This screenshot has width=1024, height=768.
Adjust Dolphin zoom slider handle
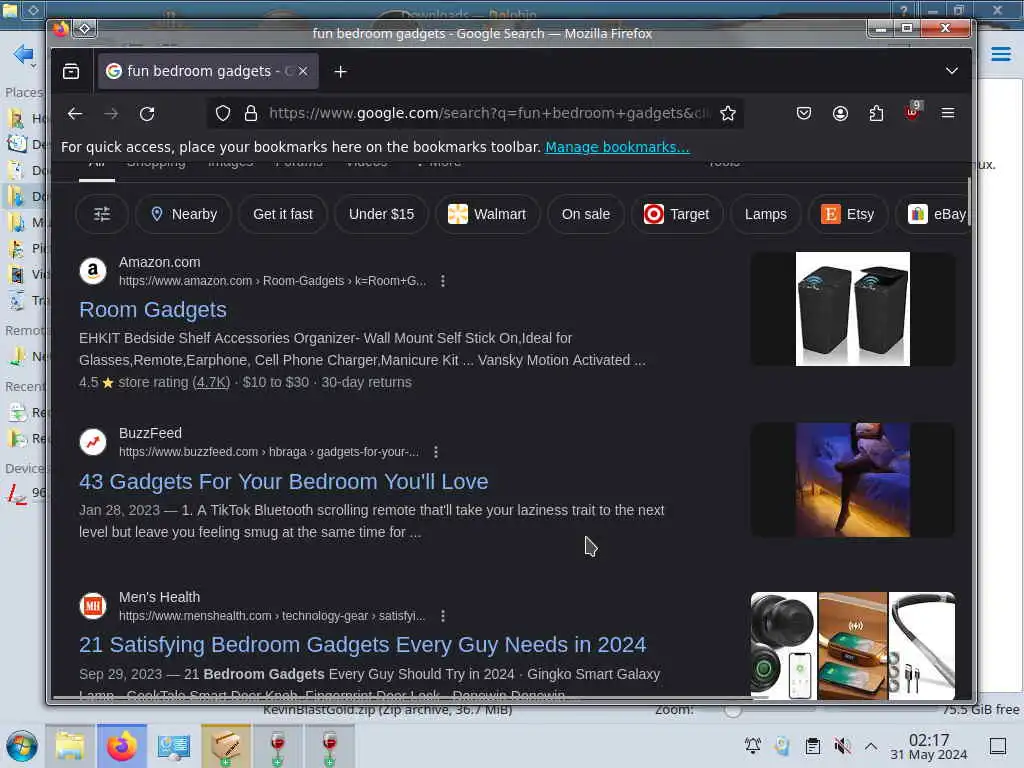pos(733,710)
